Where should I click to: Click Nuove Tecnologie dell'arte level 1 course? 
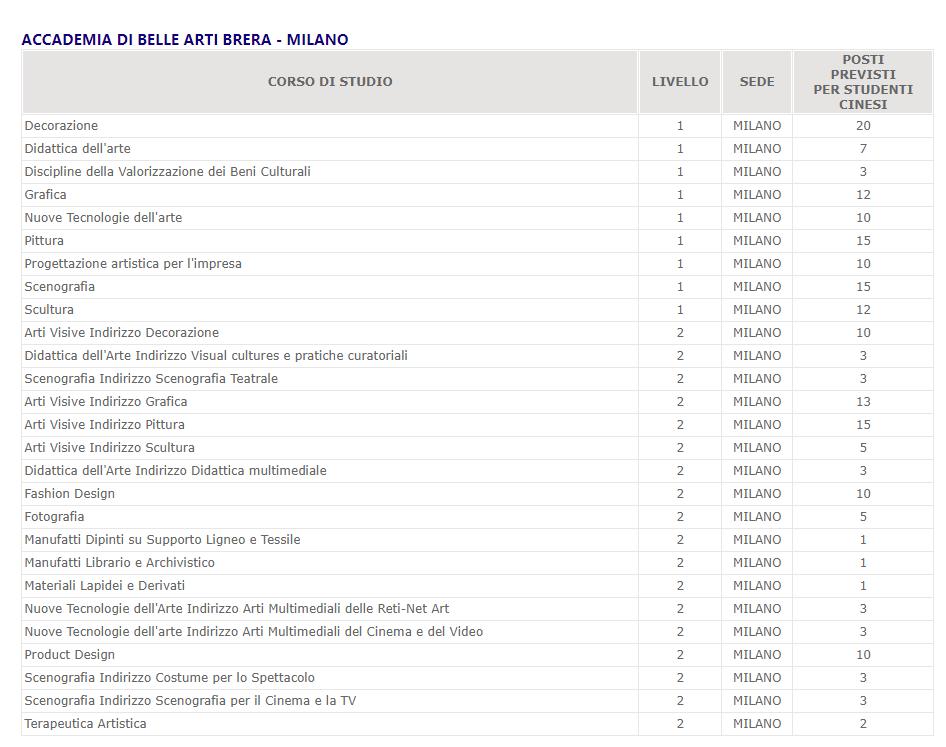click(104, 218)
